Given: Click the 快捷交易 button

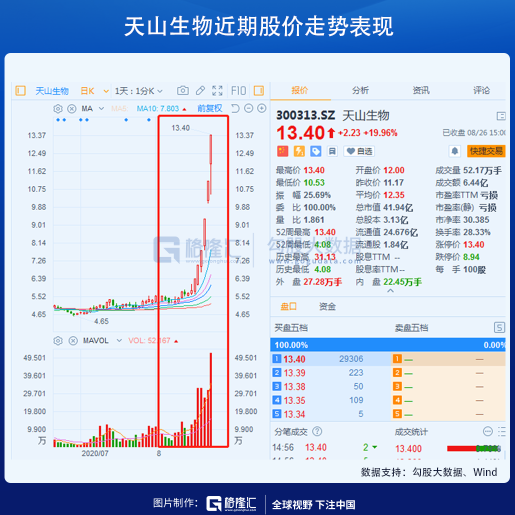Looking at the screenshot, I should 486,151.
